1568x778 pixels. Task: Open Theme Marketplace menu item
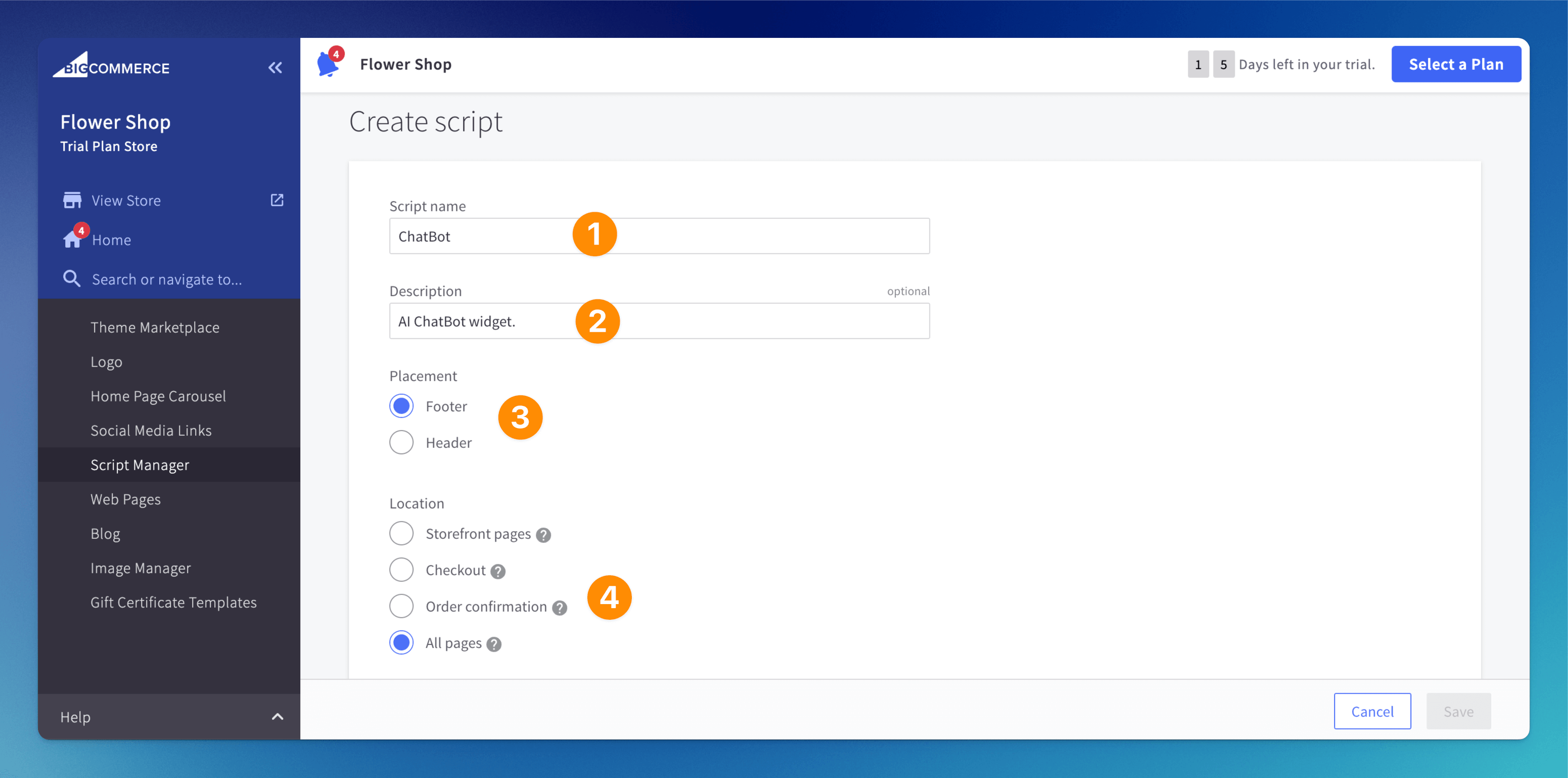coord(155,328)
